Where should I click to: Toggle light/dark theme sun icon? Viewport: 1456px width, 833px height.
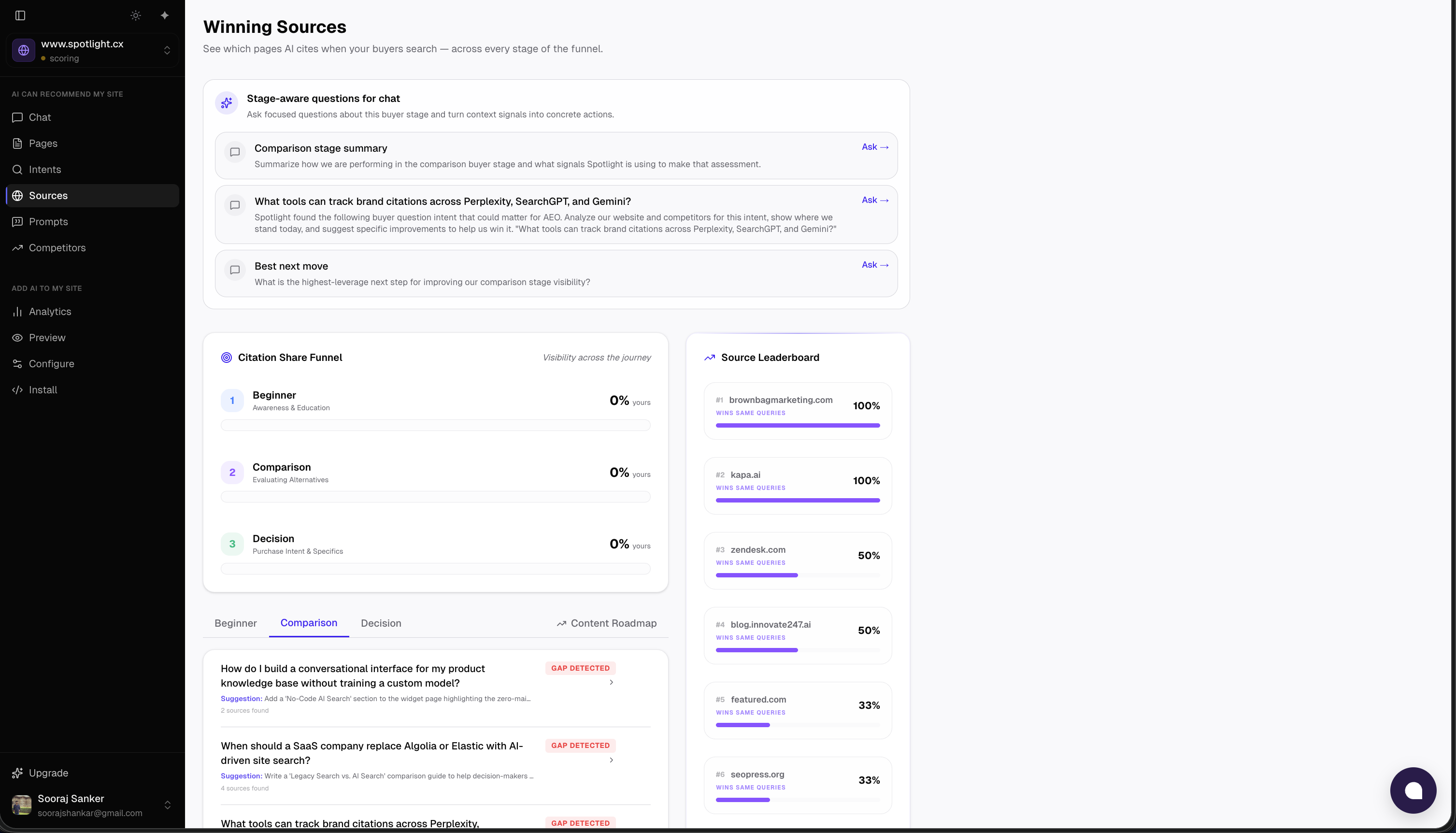[x=136, y=15]
